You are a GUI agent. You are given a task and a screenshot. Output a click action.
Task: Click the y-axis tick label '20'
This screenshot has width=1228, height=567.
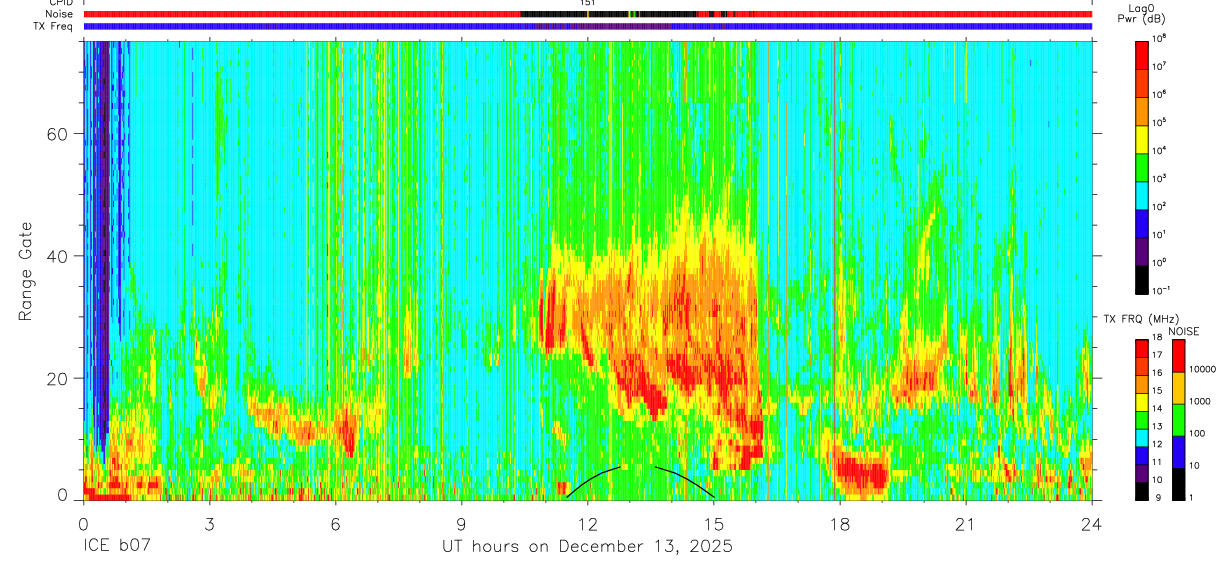[58, 378]
